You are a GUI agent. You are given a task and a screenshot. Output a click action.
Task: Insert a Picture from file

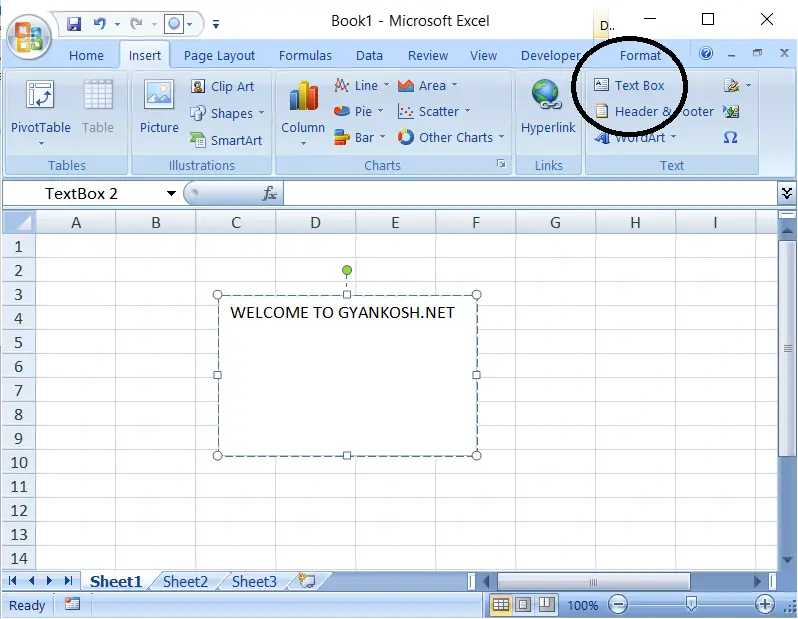coord(159,107)
